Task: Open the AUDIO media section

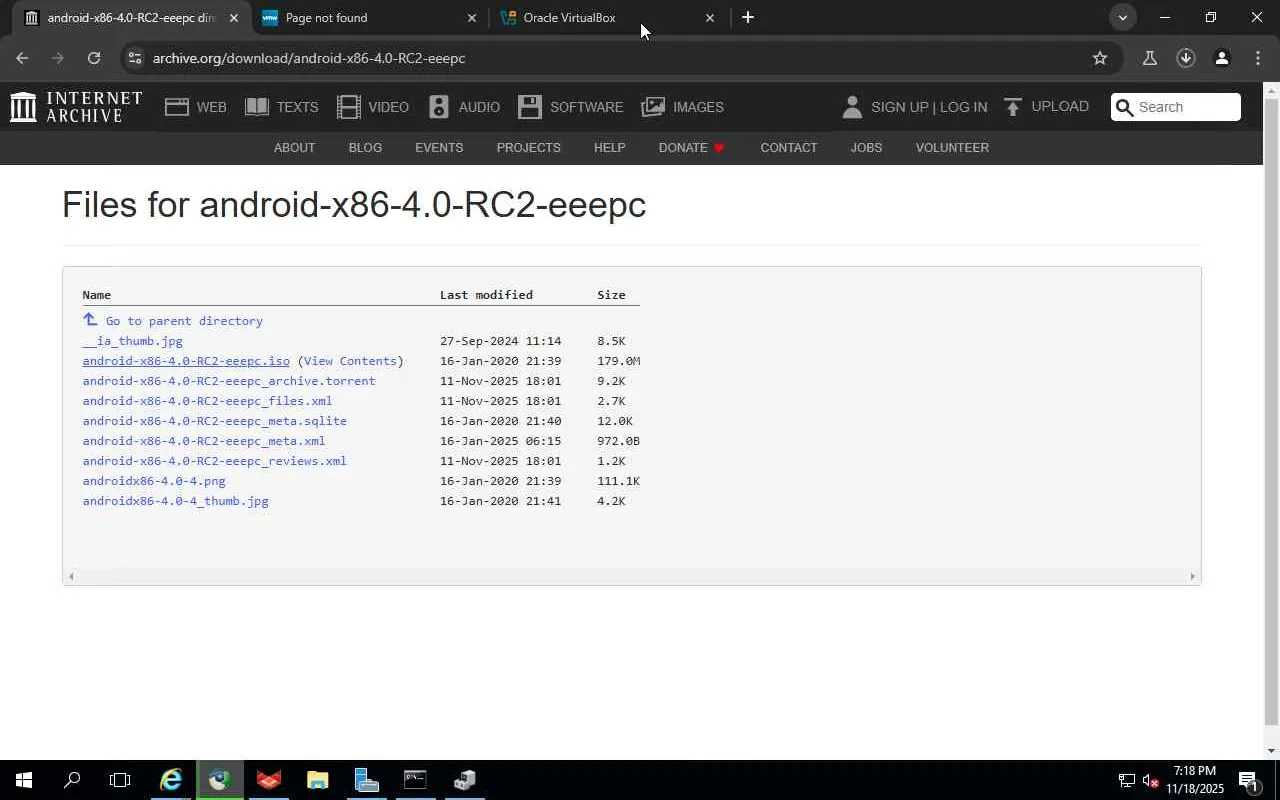Action: click(x=464, y=107)
